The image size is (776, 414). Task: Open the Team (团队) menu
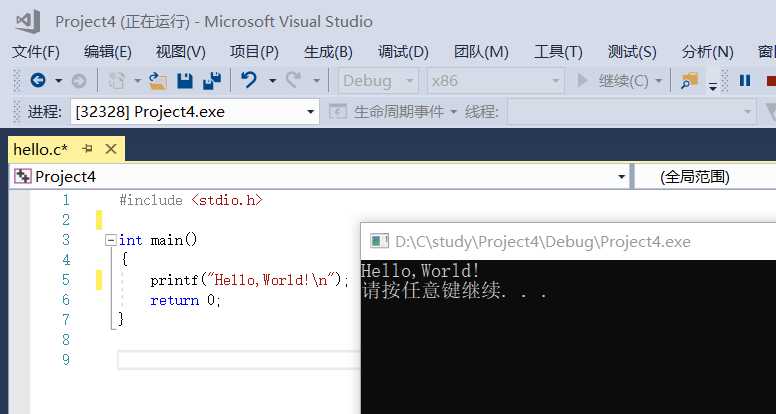[481, 52]
